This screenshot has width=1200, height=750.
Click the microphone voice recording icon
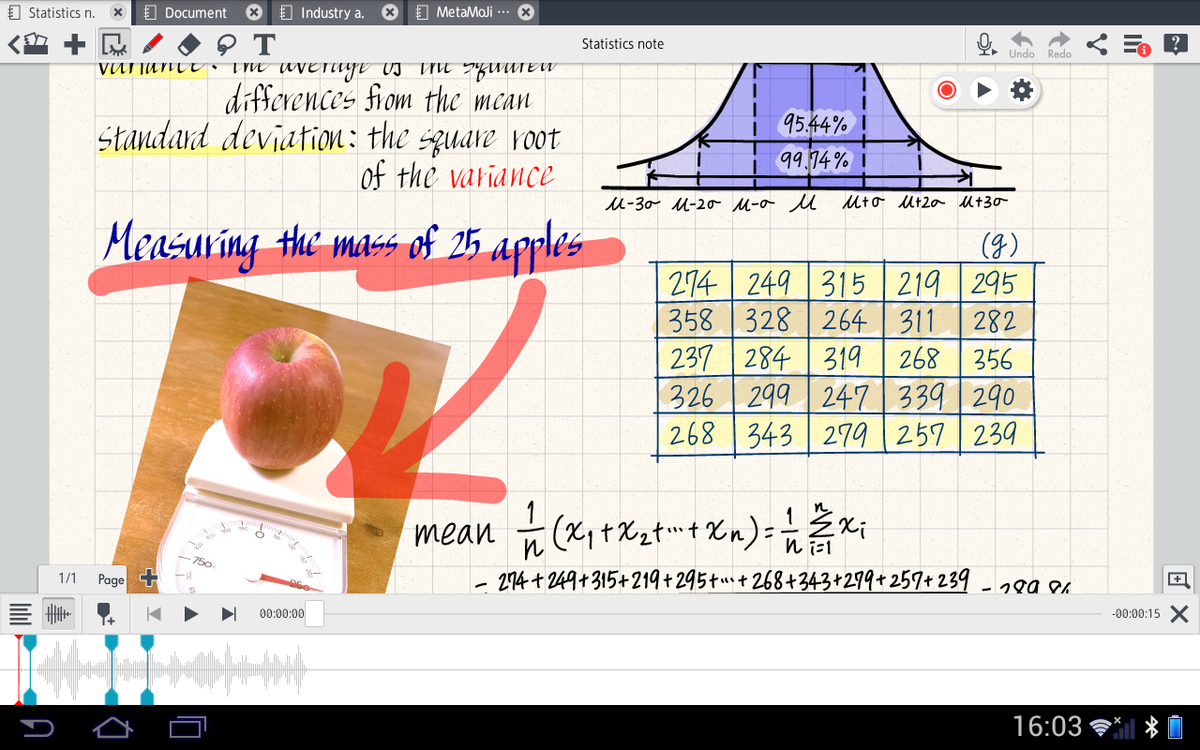pyautogui.click(x=984, y=44)
